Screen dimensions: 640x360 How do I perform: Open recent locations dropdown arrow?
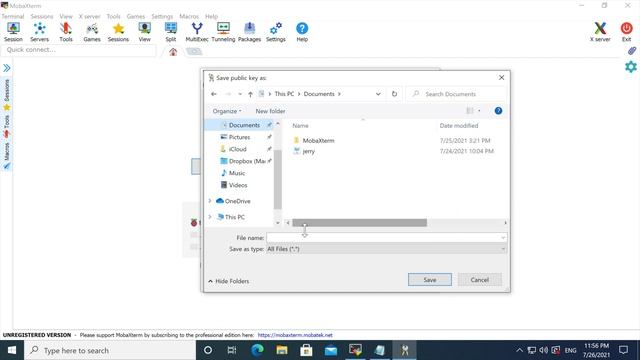240,94
